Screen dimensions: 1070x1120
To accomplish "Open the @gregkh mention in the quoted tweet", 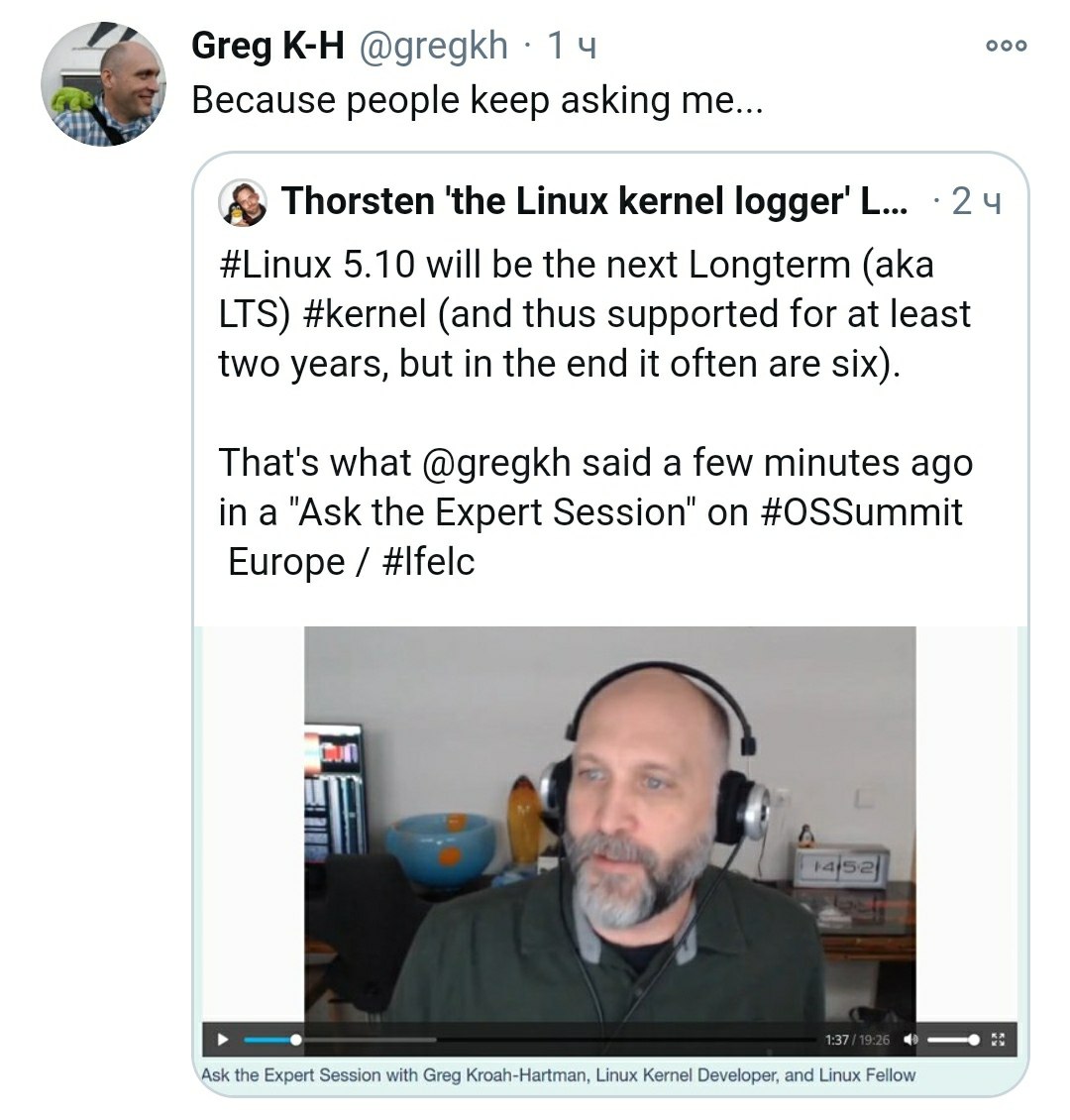I will (496, 464).
